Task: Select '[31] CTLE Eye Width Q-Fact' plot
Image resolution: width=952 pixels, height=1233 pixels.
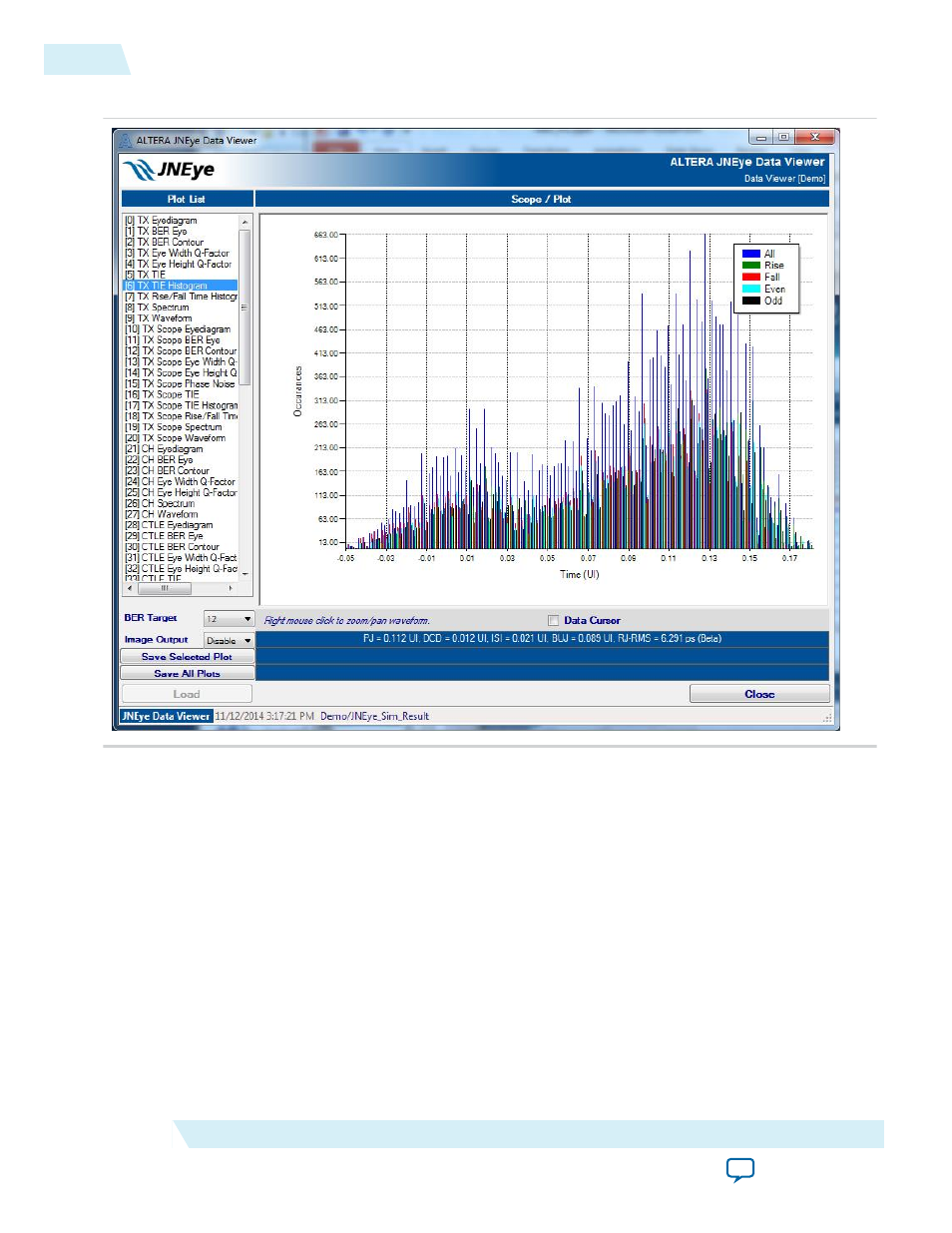Action: coord(181,558)
